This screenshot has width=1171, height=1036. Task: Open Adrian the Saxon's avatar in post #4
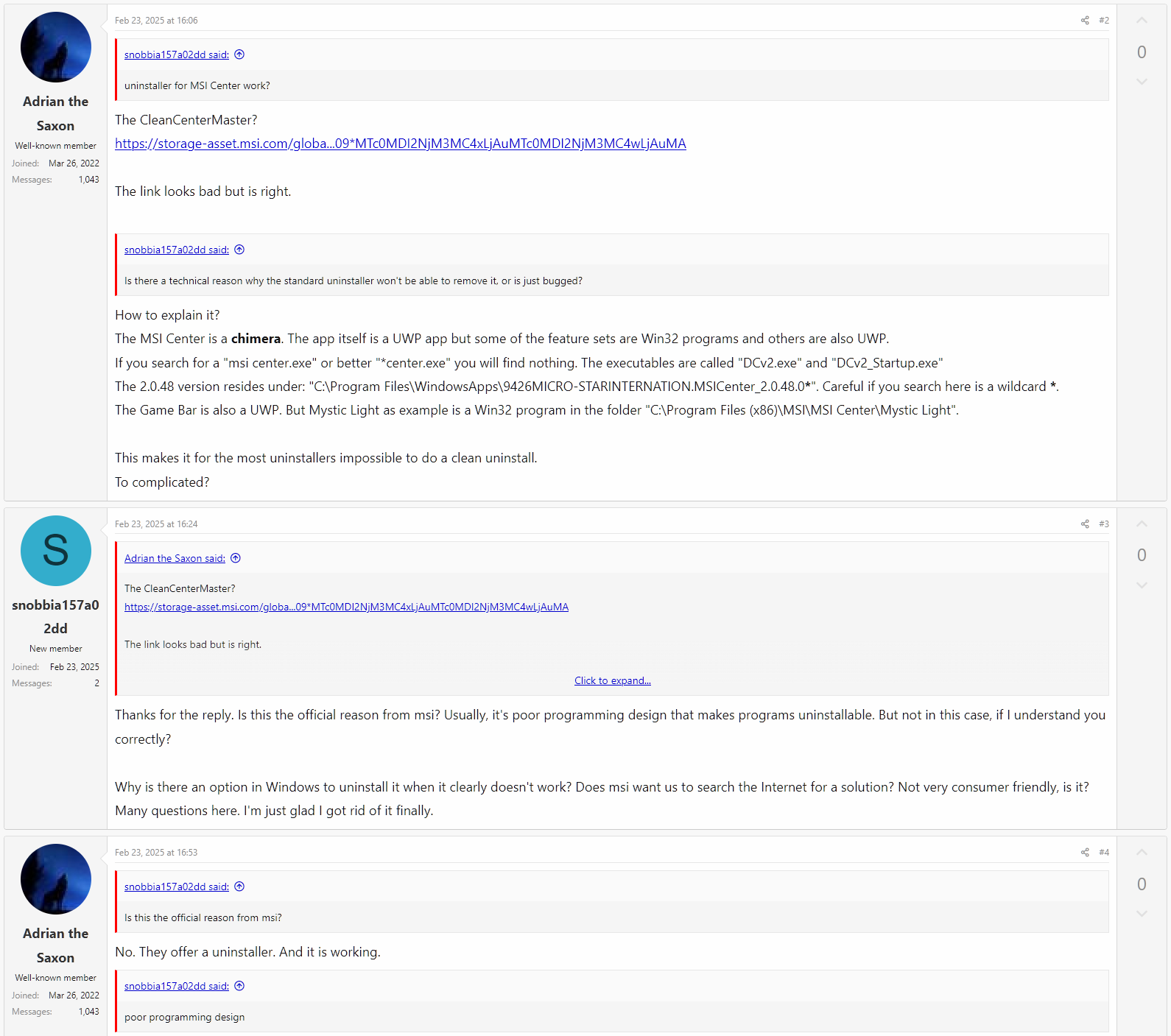(56, 879)
